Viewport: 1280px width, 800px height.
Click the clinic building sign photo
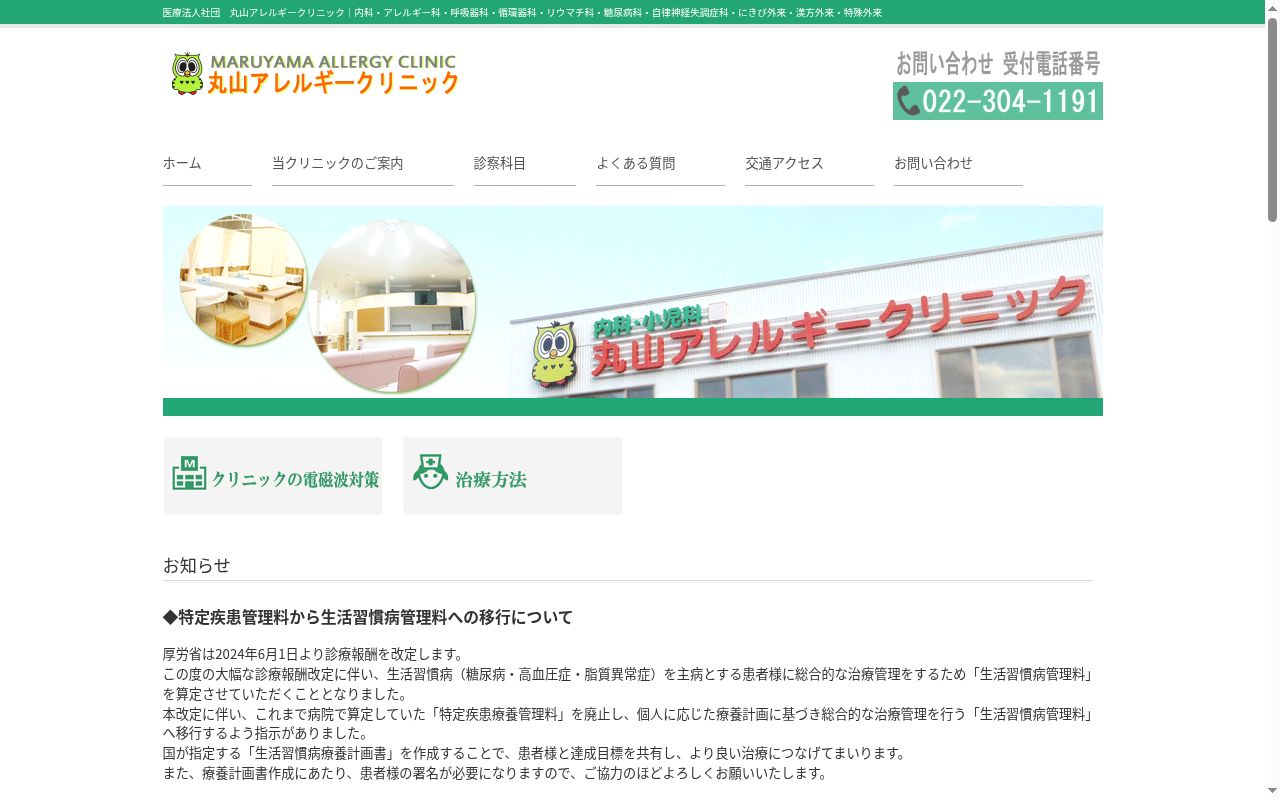click(805, 311)
